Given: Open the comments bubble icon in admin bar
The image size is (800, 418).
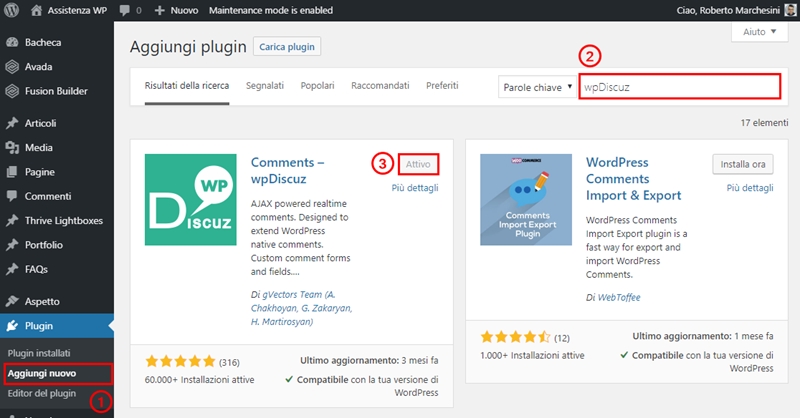Looking at the screenshot, I should 124,10.
